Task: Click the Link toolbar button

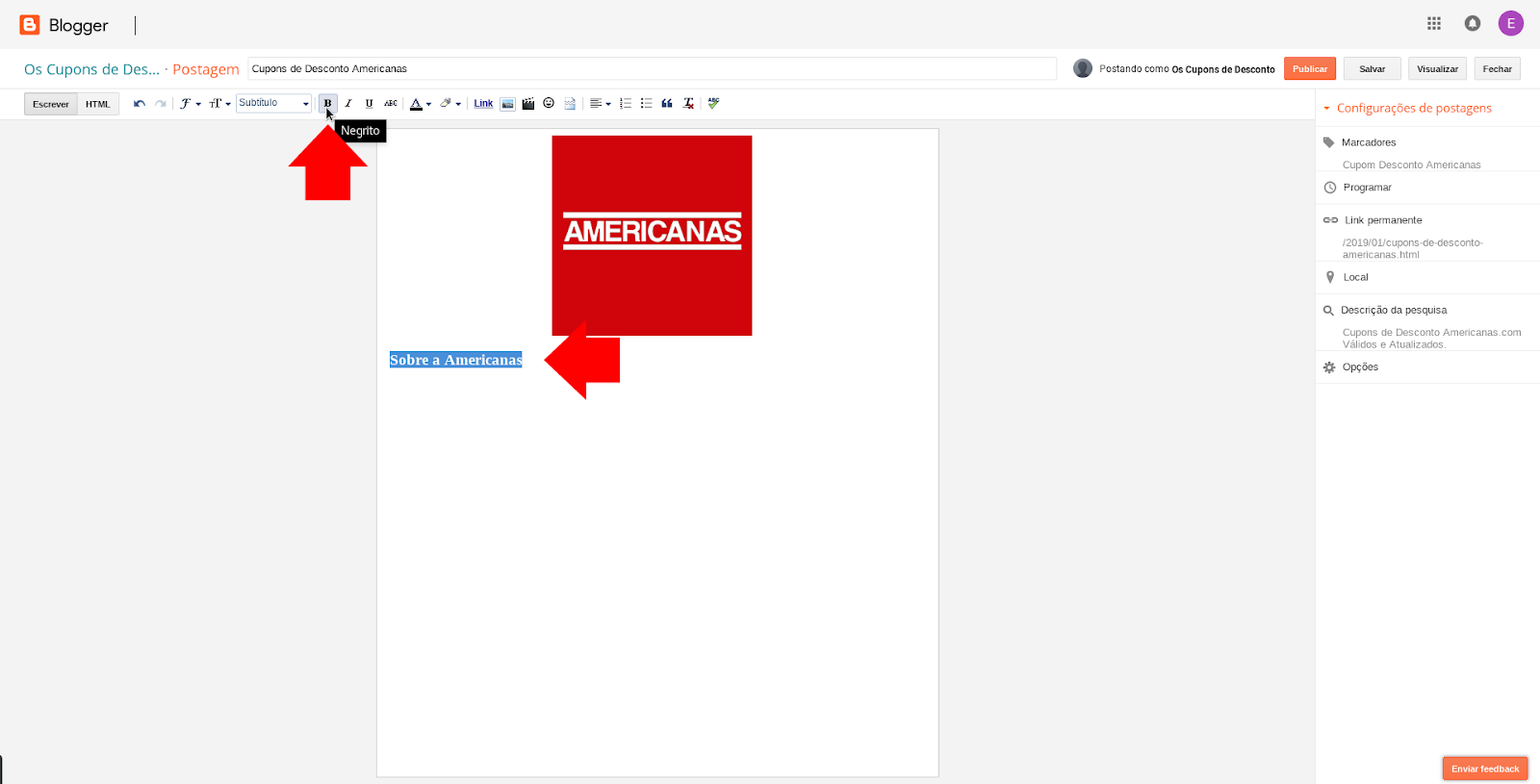Action: click(x=483, y=103)
